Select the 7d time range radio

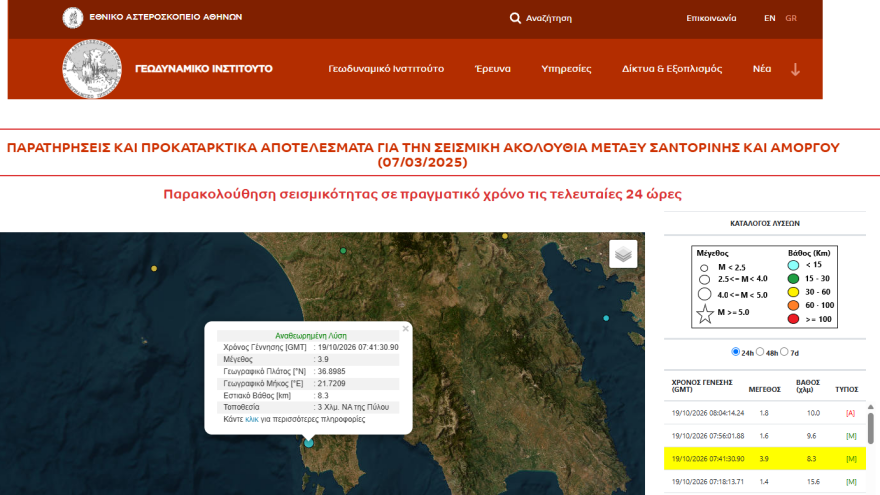tap(784, 351)
